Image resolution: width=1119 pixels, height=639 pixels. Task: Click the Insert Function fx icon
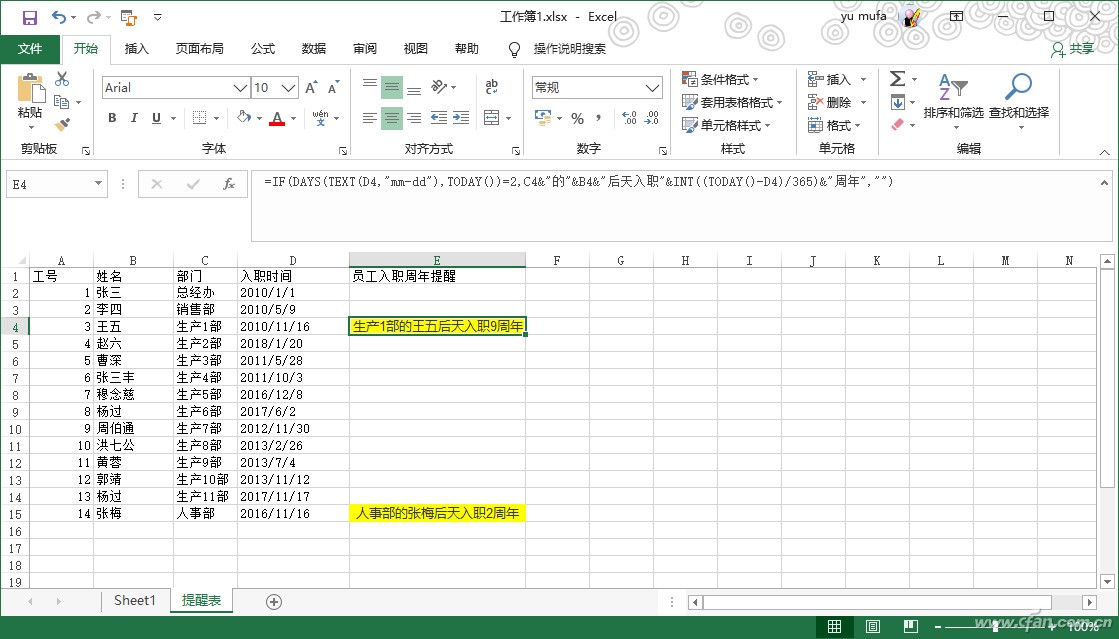click(228, 184)
